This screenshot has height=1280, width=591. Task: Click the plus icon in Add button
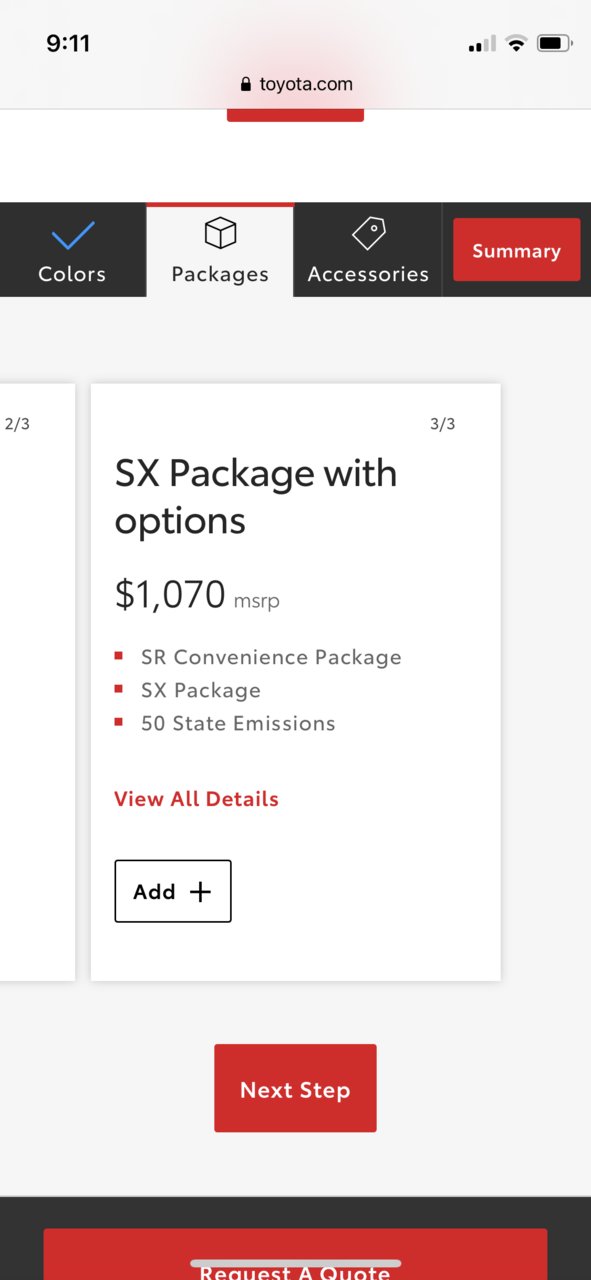pos(201,892)
